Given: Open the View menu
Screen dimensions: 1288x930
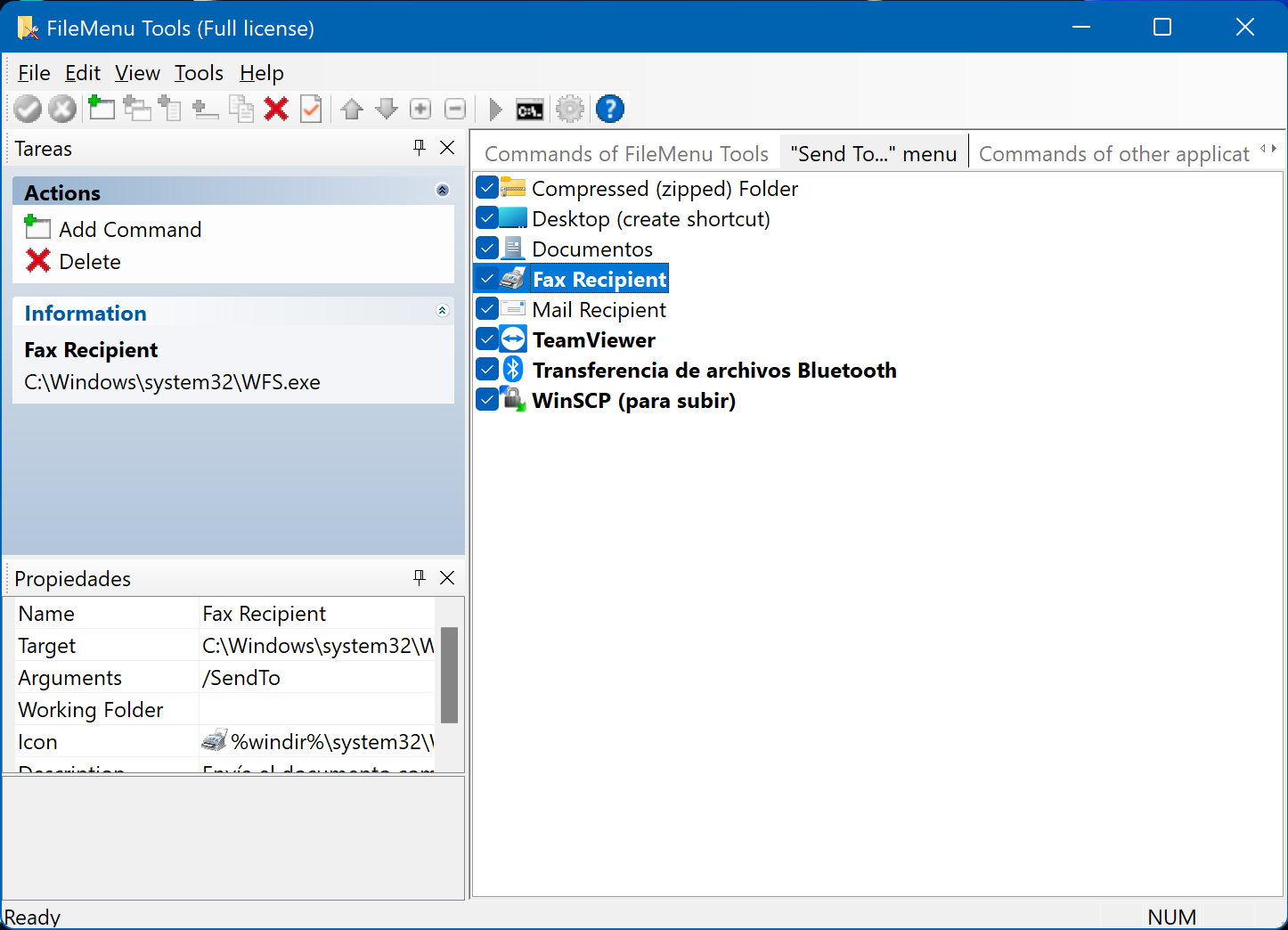Looking at the screenshot, I should click(x=137, y=73).
